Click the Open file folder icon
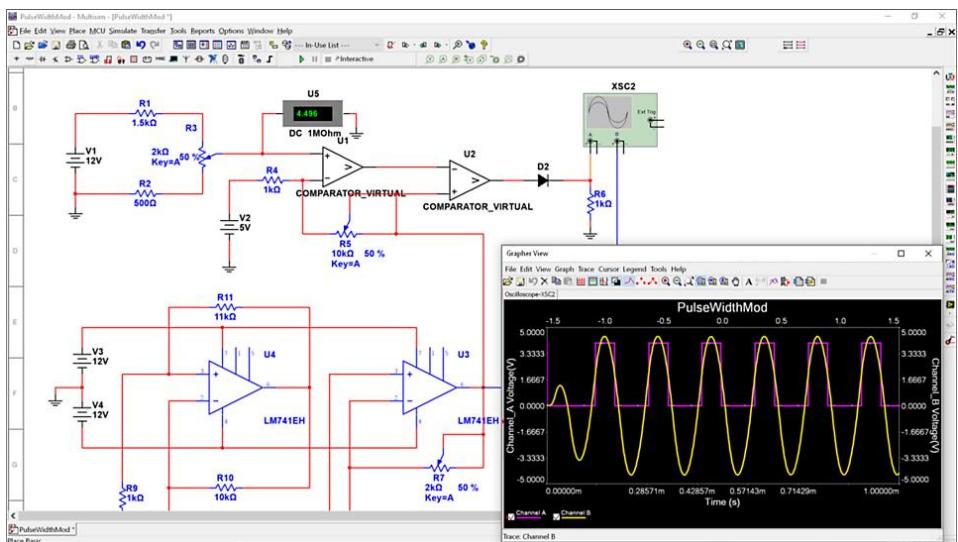Viewport: 958px width, 542px height. pos(29,46)
